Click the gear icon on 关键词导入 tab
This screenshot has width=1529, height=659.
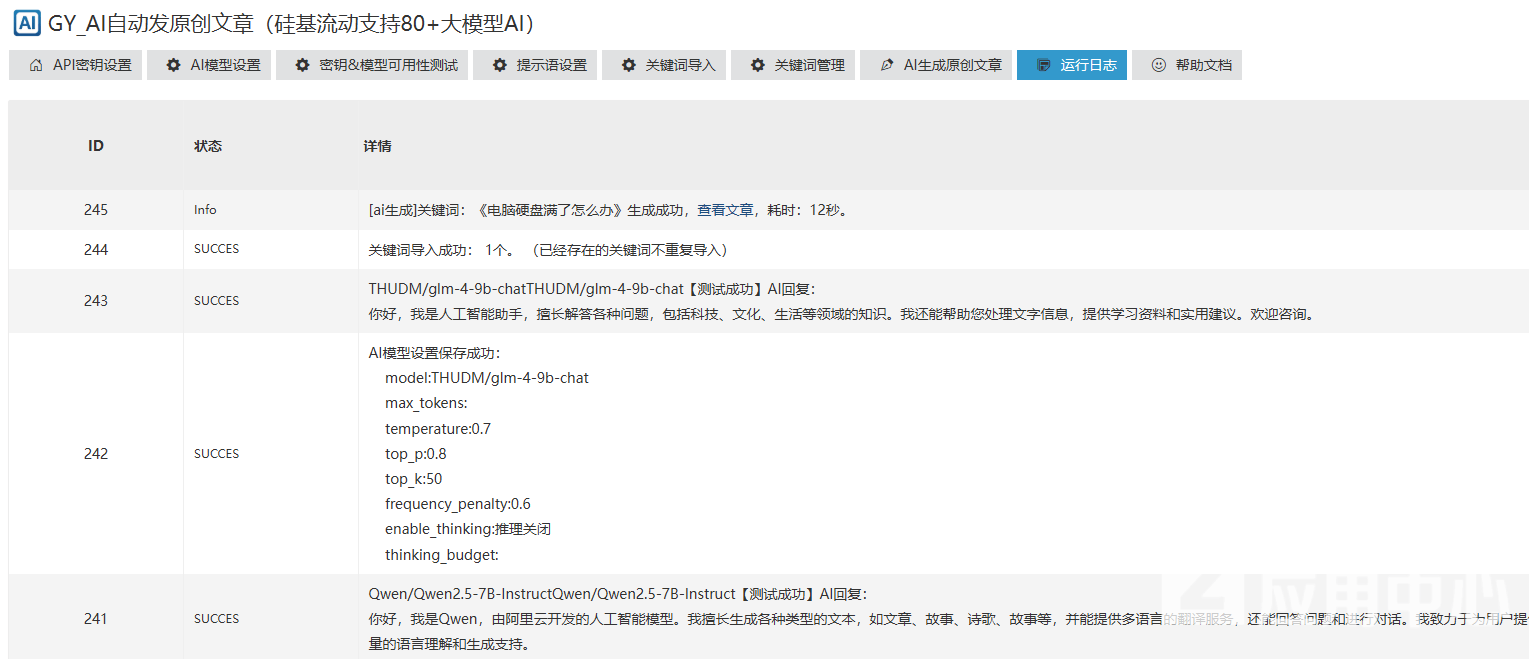(x=629, y=66)
